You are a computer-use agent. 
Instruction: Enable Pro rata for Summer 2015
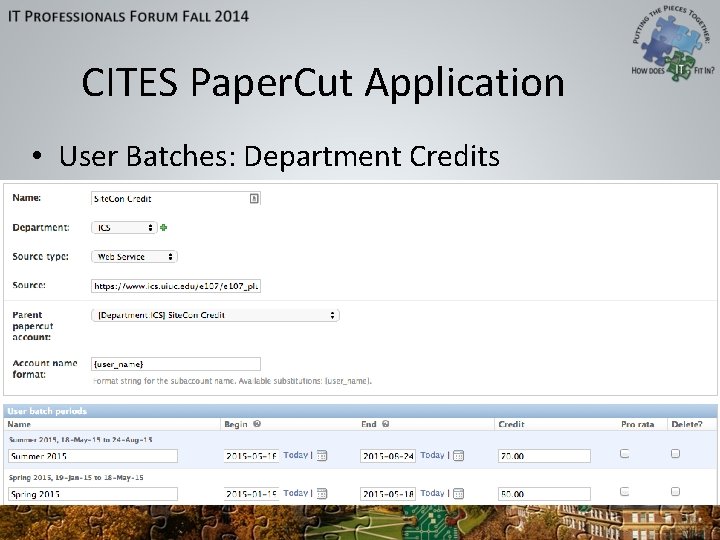[624, 454]
